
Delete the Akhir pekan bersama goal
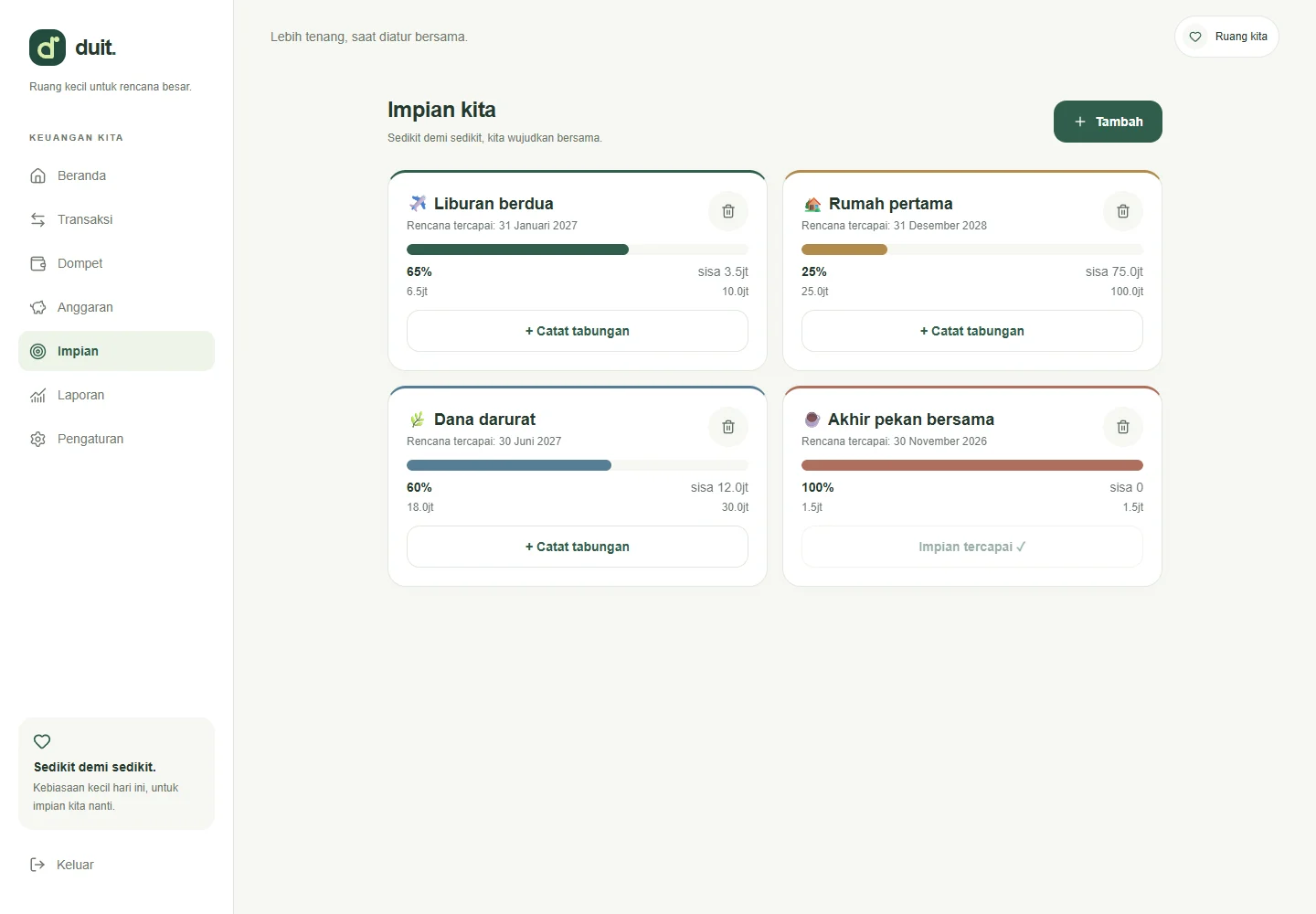tap(1123, 427)
